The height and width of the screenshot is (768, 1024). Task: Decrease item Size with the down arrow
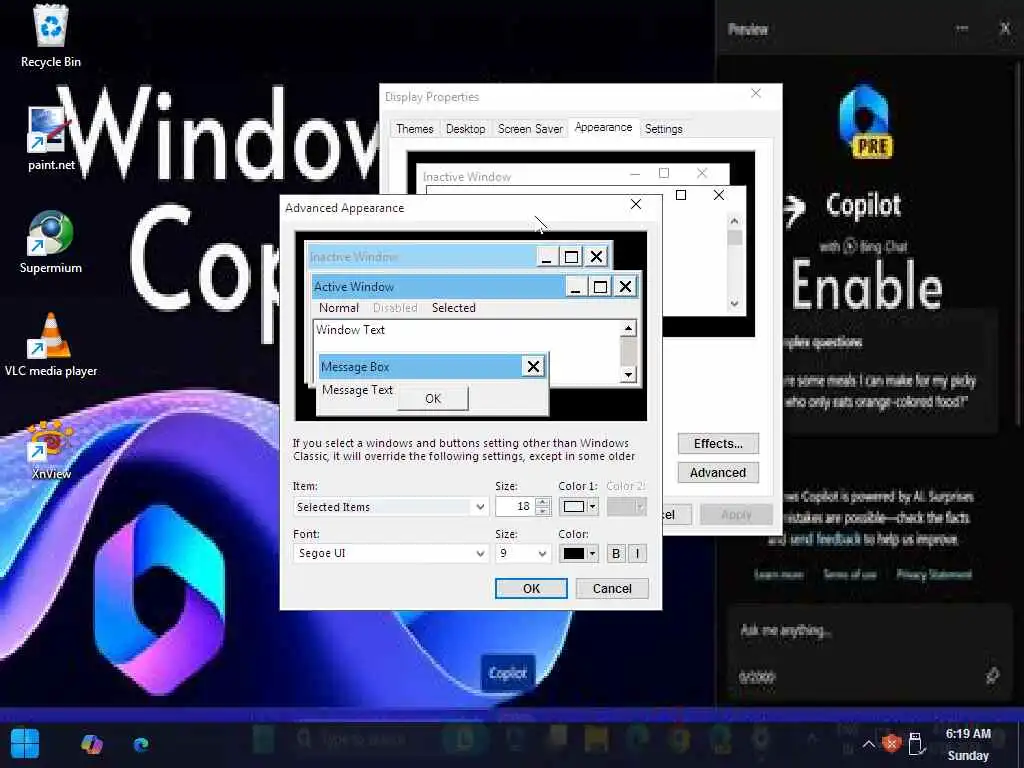pos(543,511)
